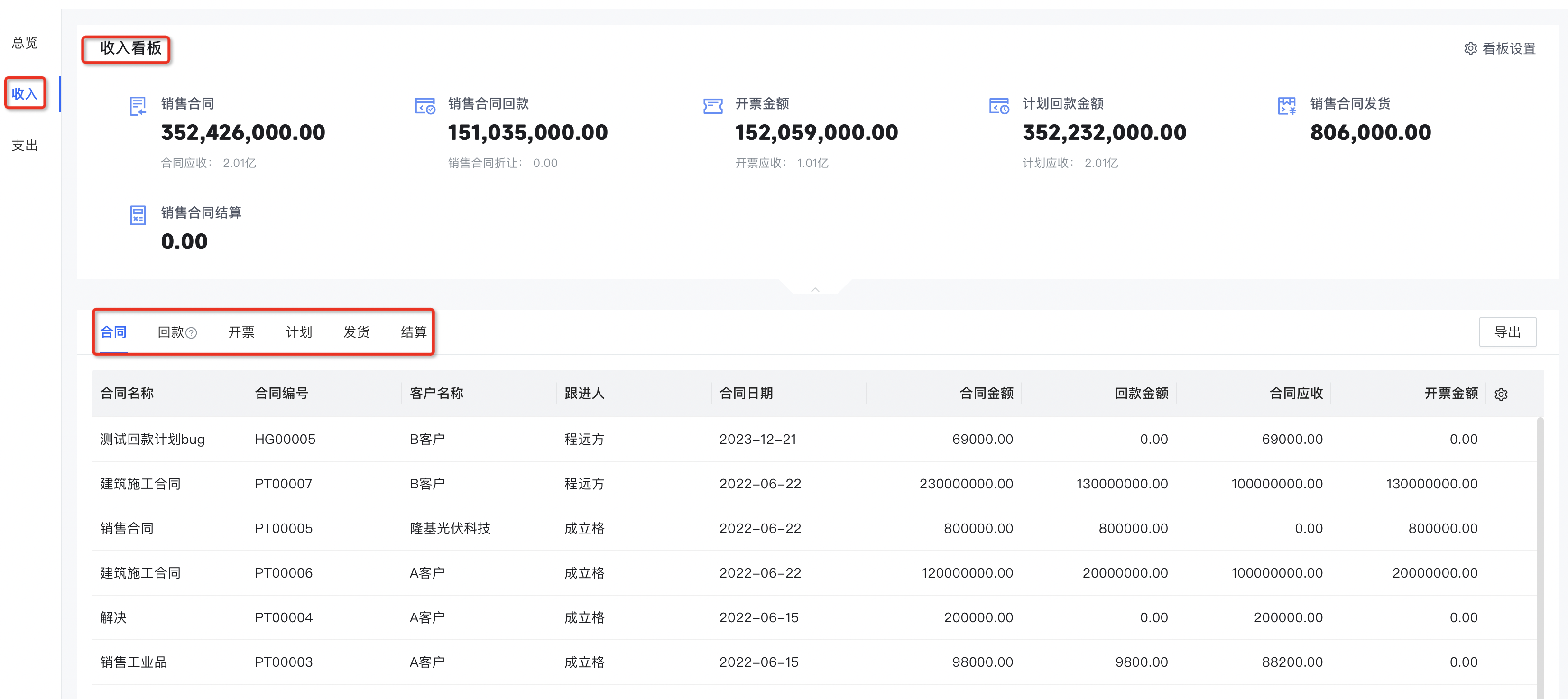The image size is (1568, 699).
Task: Collapse the summary panel chevron
Action: (x=814, y=289)
